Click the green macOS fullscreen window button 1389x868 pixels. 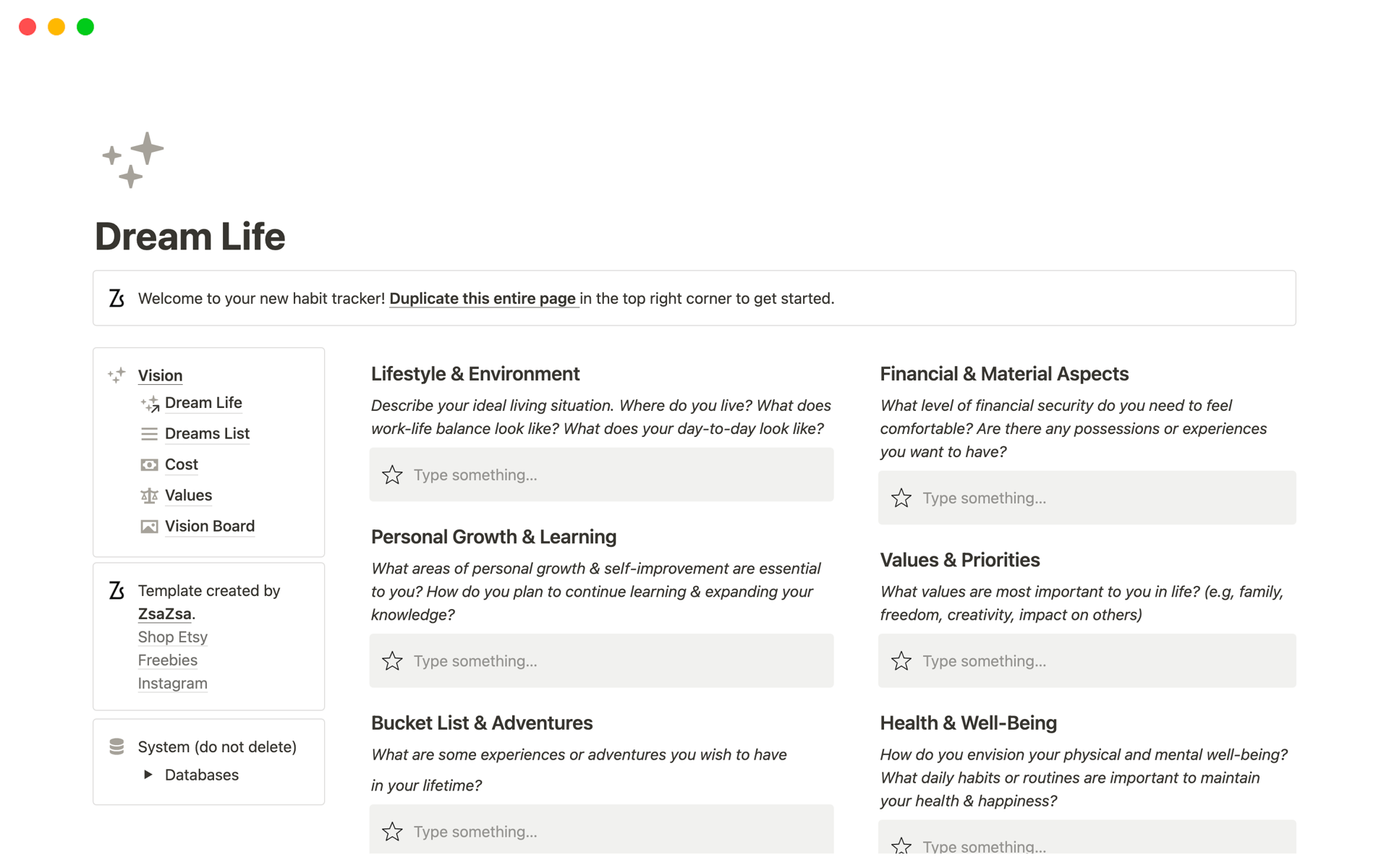[x=85, y=27]
